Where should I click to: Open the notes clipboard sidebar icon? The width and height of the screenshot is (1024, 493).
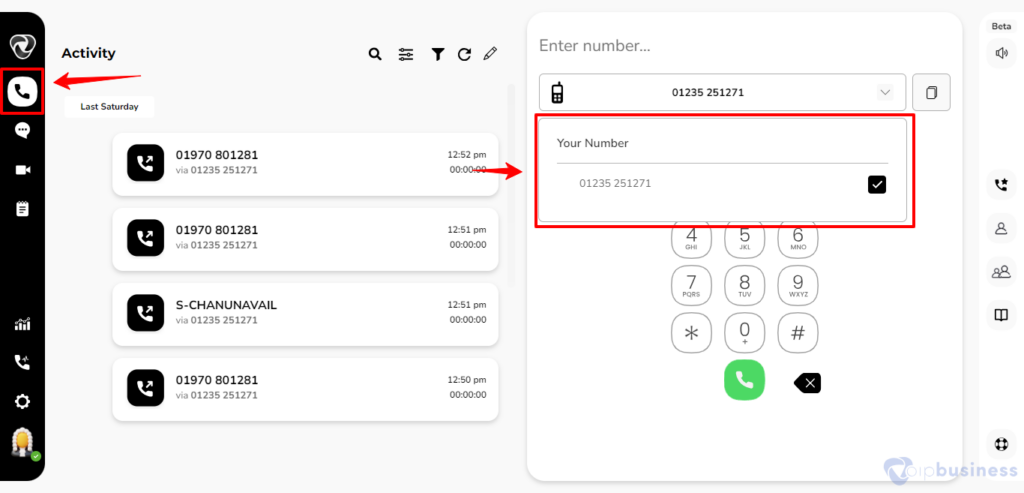(22, 209)
